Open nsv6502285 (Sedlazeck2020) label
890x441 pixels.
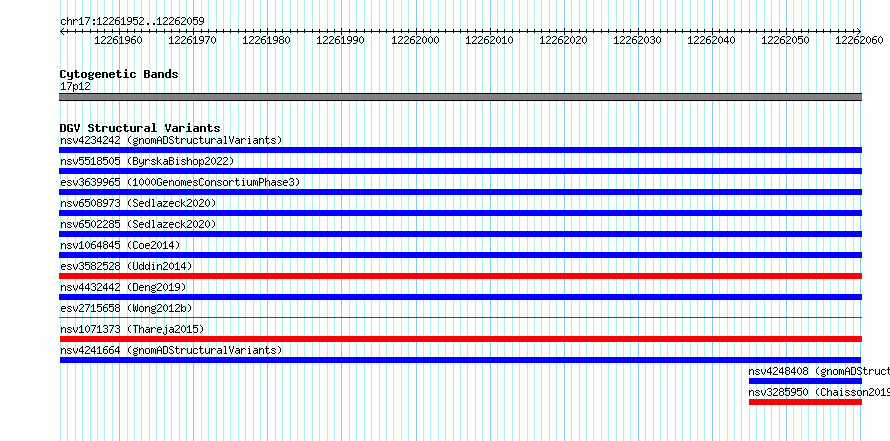[138, 224]
